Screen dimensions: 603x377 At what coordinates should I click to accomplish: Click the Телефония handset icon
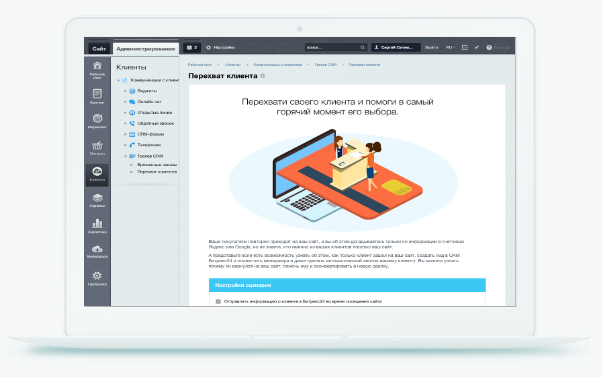pos(132,145)
